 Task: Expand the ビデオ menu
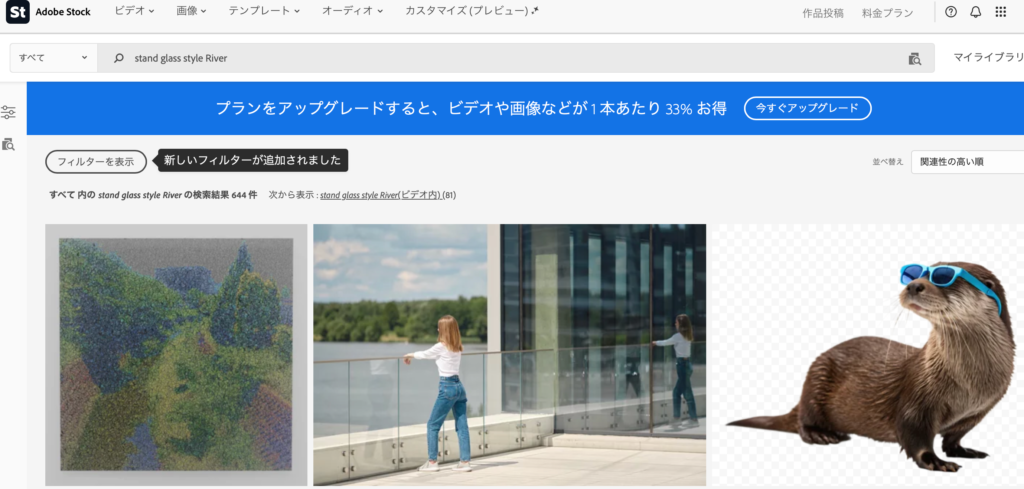coord(135,12)
